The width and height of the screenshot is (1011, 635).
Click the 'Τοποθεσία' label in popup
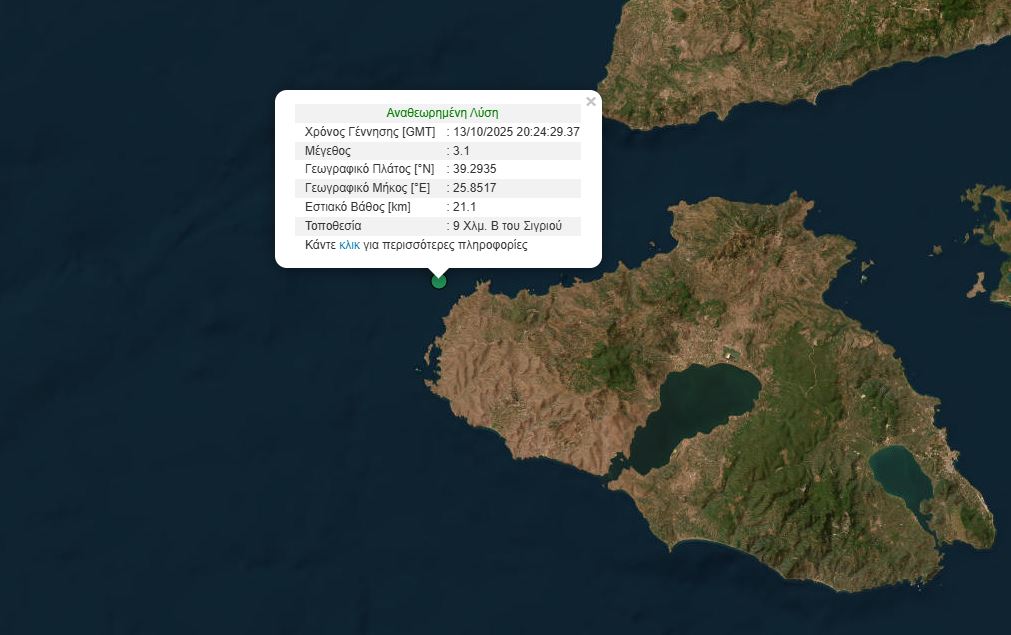[333, 226]
